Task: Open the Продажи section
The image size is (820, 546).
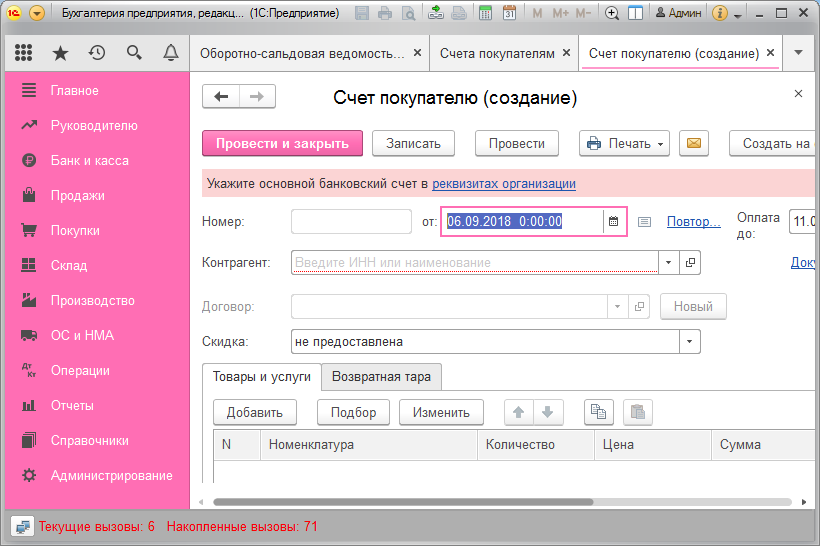Action: coord(97,196)
